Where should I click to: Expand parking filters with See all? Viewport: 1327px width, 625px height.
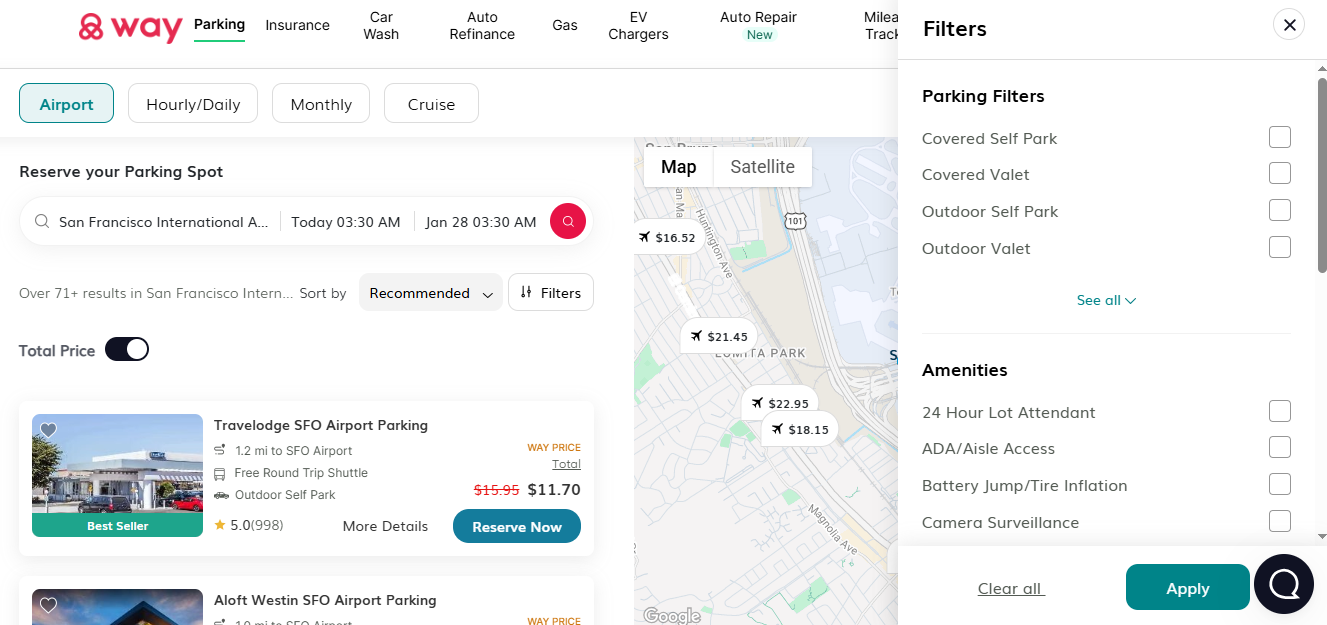pyautogui.click(x=1106, y=300)
